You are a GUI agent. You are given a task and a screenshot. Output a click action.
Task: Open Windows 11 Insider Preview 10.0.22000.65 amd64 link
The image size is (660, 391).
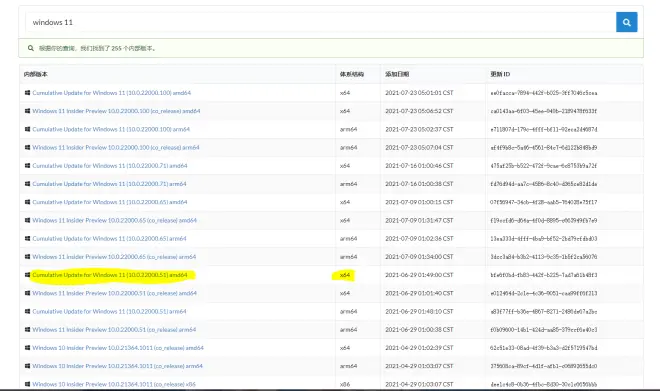[x=114, y=220]
